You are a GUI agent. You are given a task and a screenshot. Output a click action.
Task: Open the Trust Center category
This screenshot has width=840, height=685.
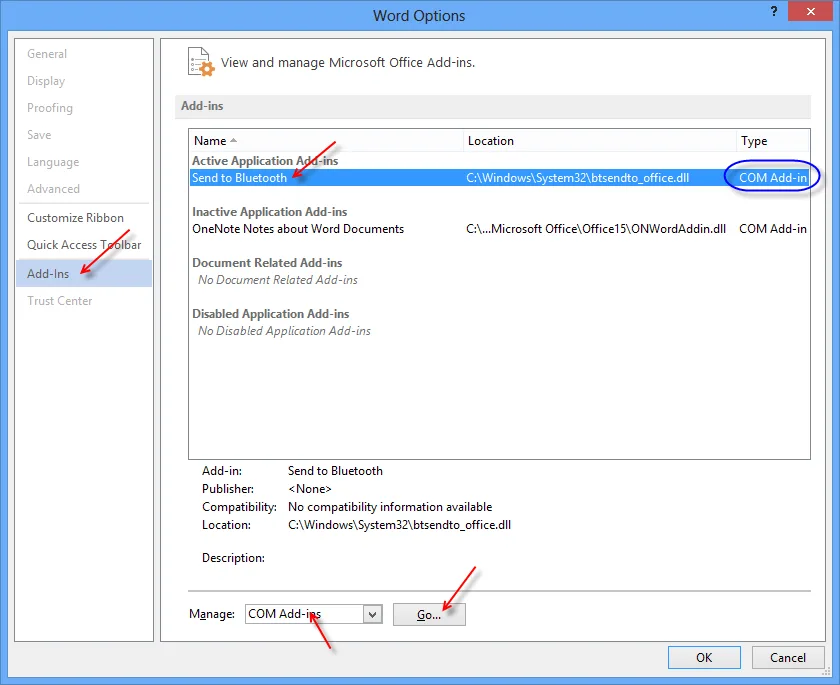(60, 301)
